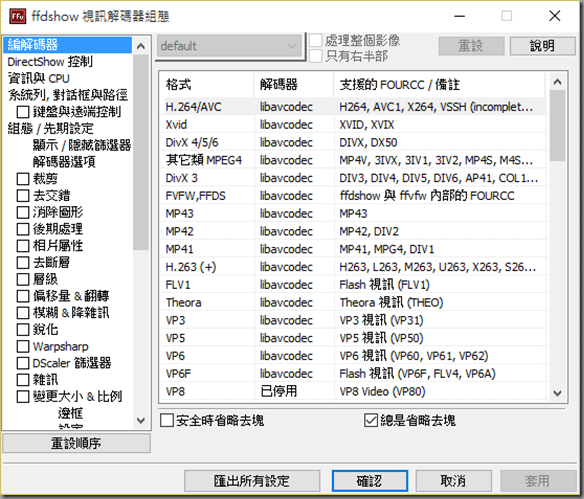Click the left panel scroll-down arrow
The height and width of the screenshot is (499, 584).
(x=141, y=420)
